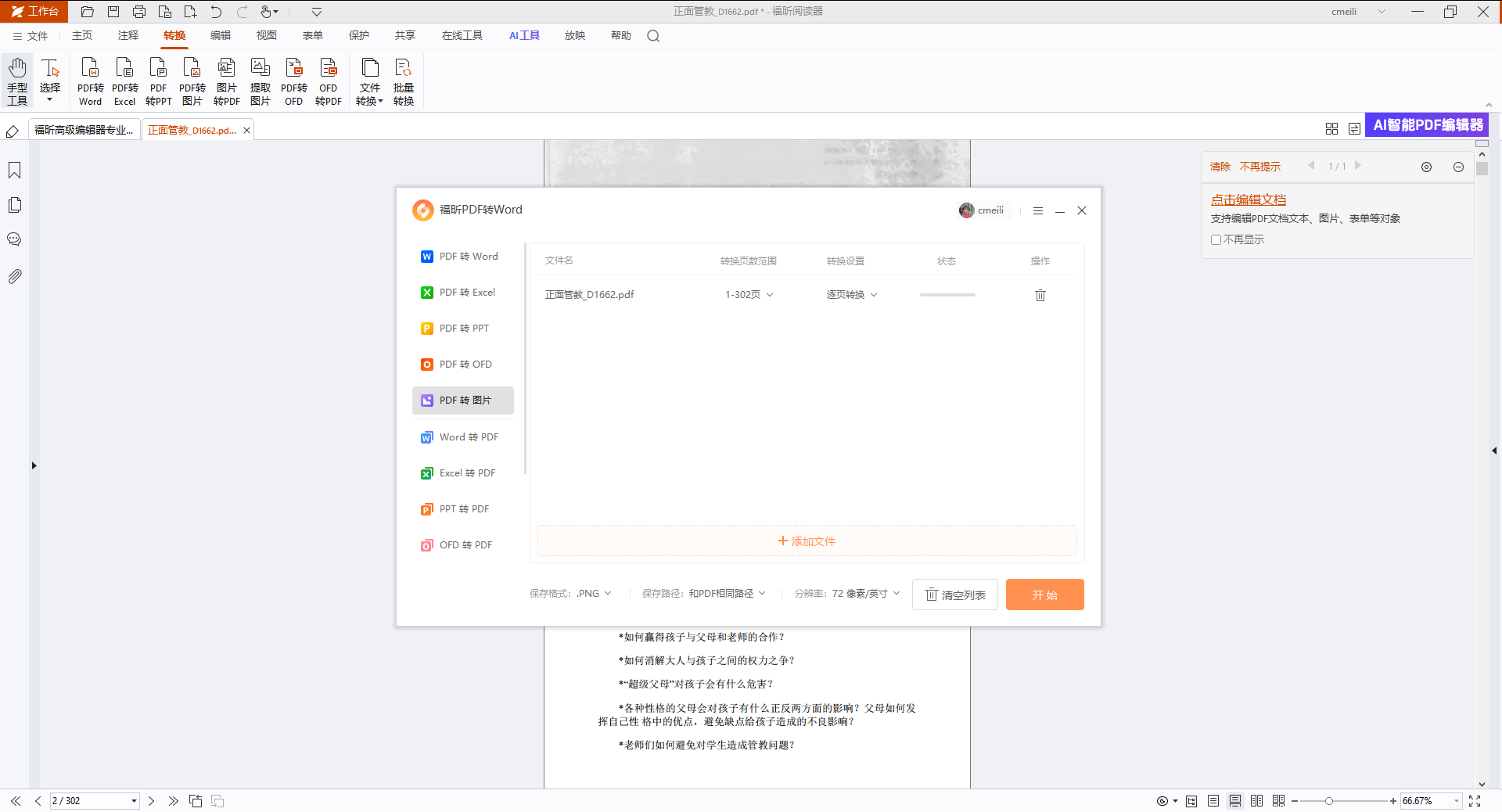The image size is (1502, 812).
Task: Click the undo icon in the title bar
Action: [x=216, y=12]
